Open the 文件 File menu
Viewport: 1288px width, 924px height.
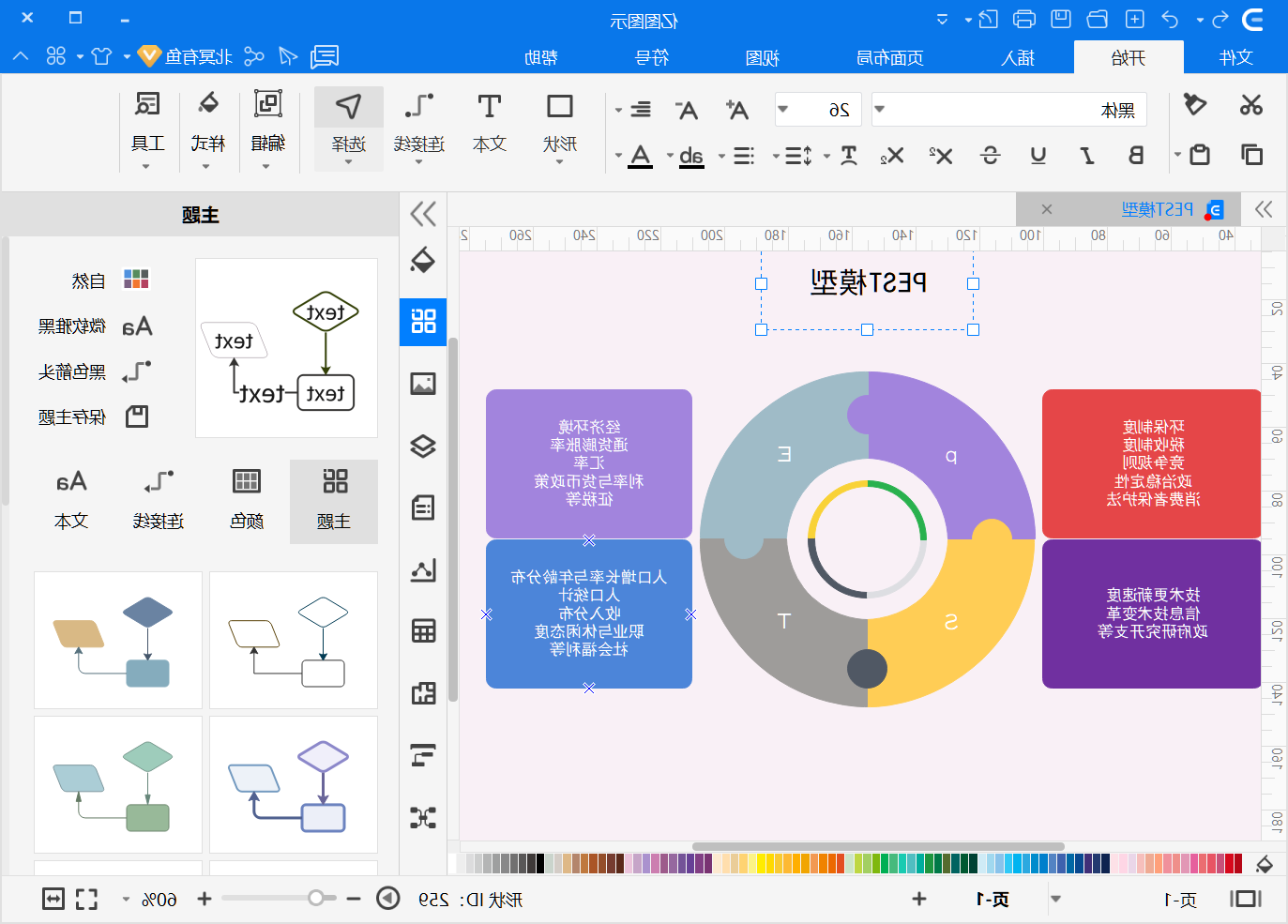1235,57
